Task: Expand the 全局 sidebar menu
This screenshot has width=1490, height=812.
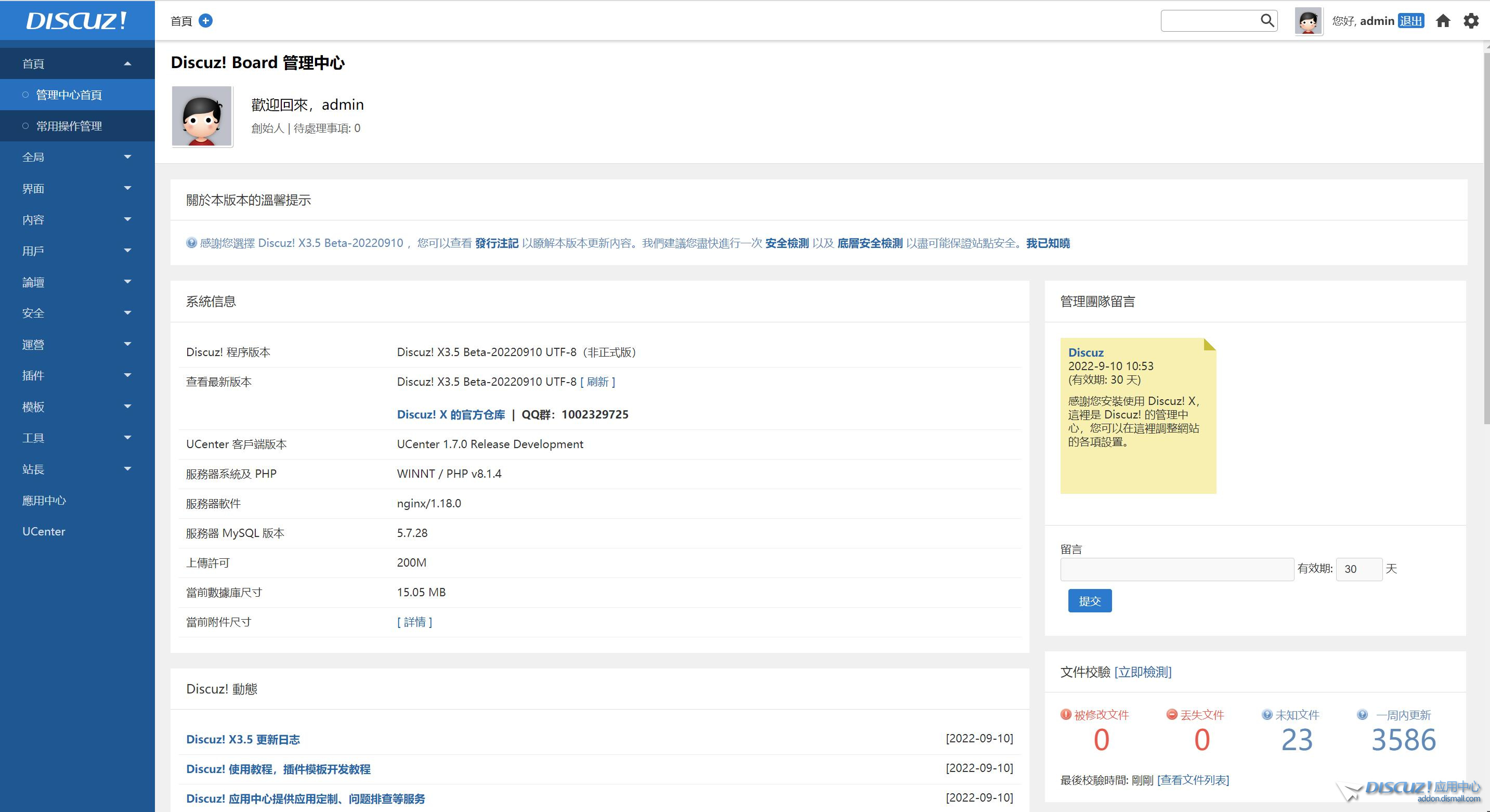Action: 77,156
